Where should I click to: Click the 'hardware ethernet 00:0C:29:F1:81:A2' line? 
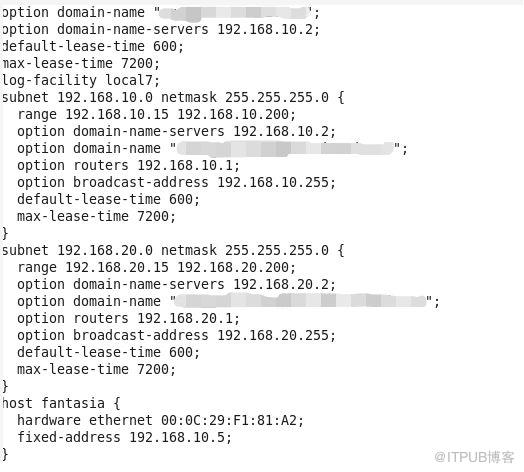click(160, 421)
